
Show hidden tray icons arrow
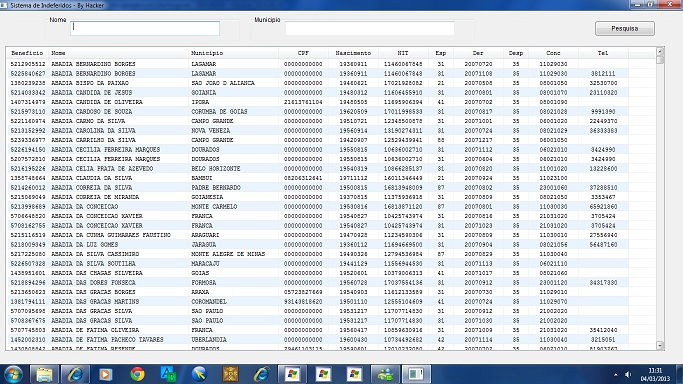pyautogui.click(x=615, y=374)
